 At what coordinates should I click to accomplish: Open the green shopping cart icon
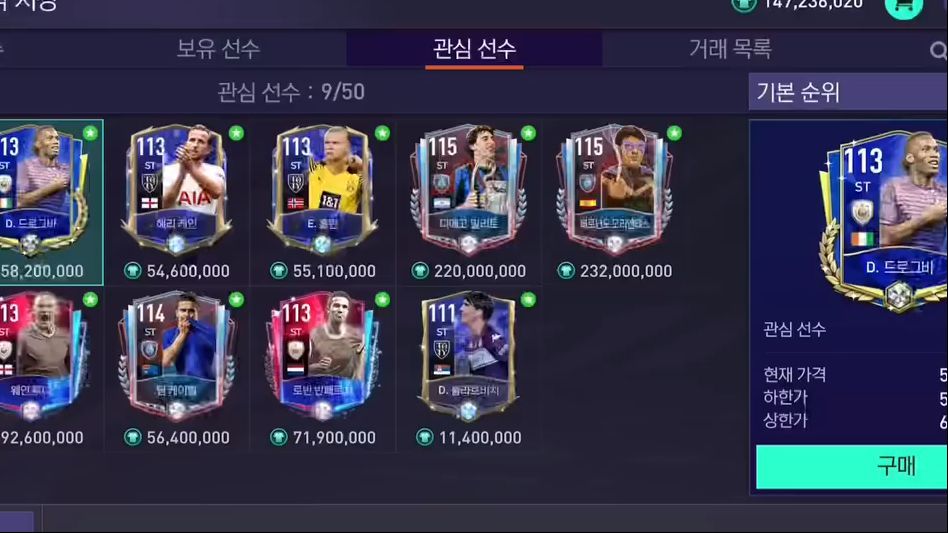pyautogui.click(x=903, y=7)
